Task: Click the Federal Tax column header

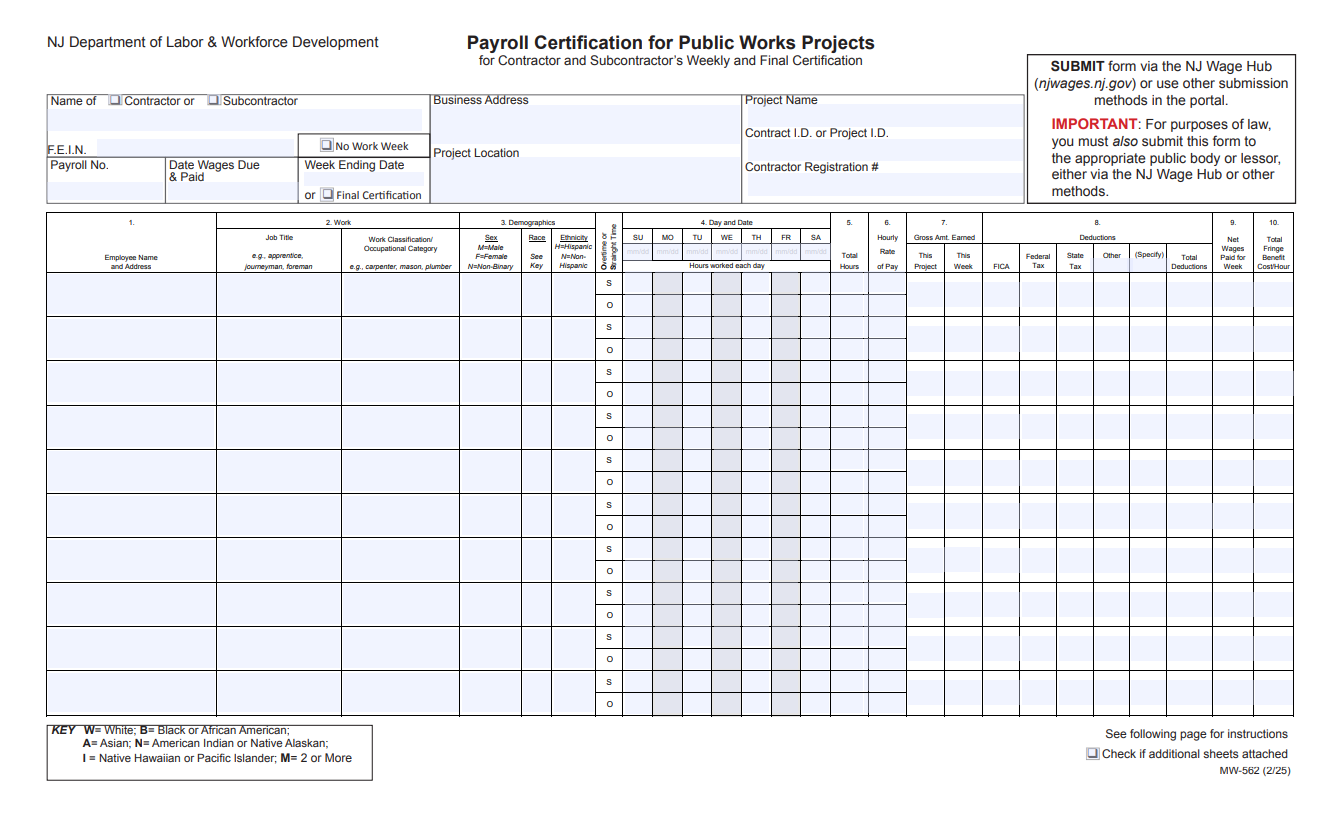Action: (1038, 261)
